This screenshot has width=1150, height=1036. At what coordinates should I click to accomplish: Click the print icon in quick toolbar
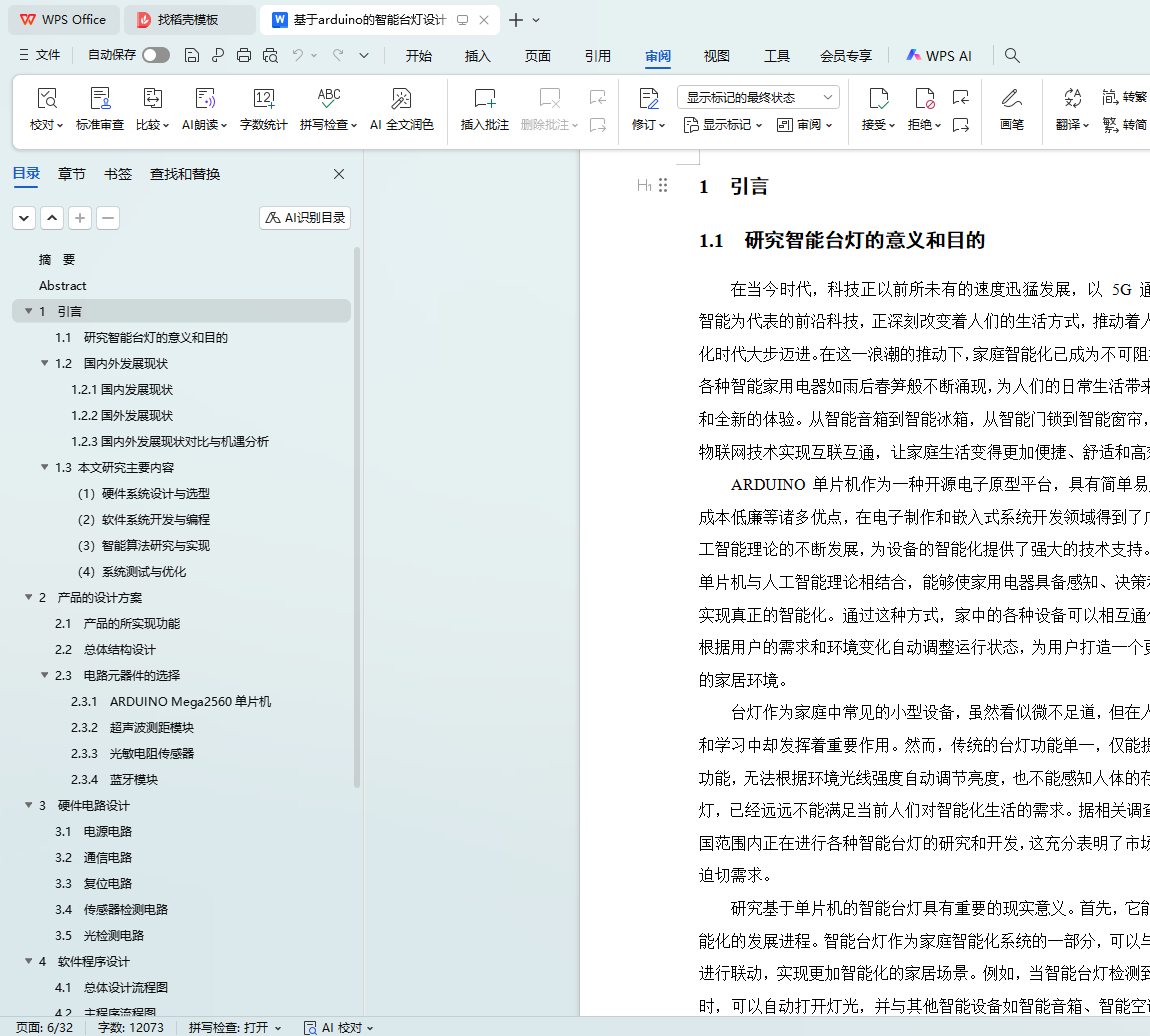pos(244,56)
